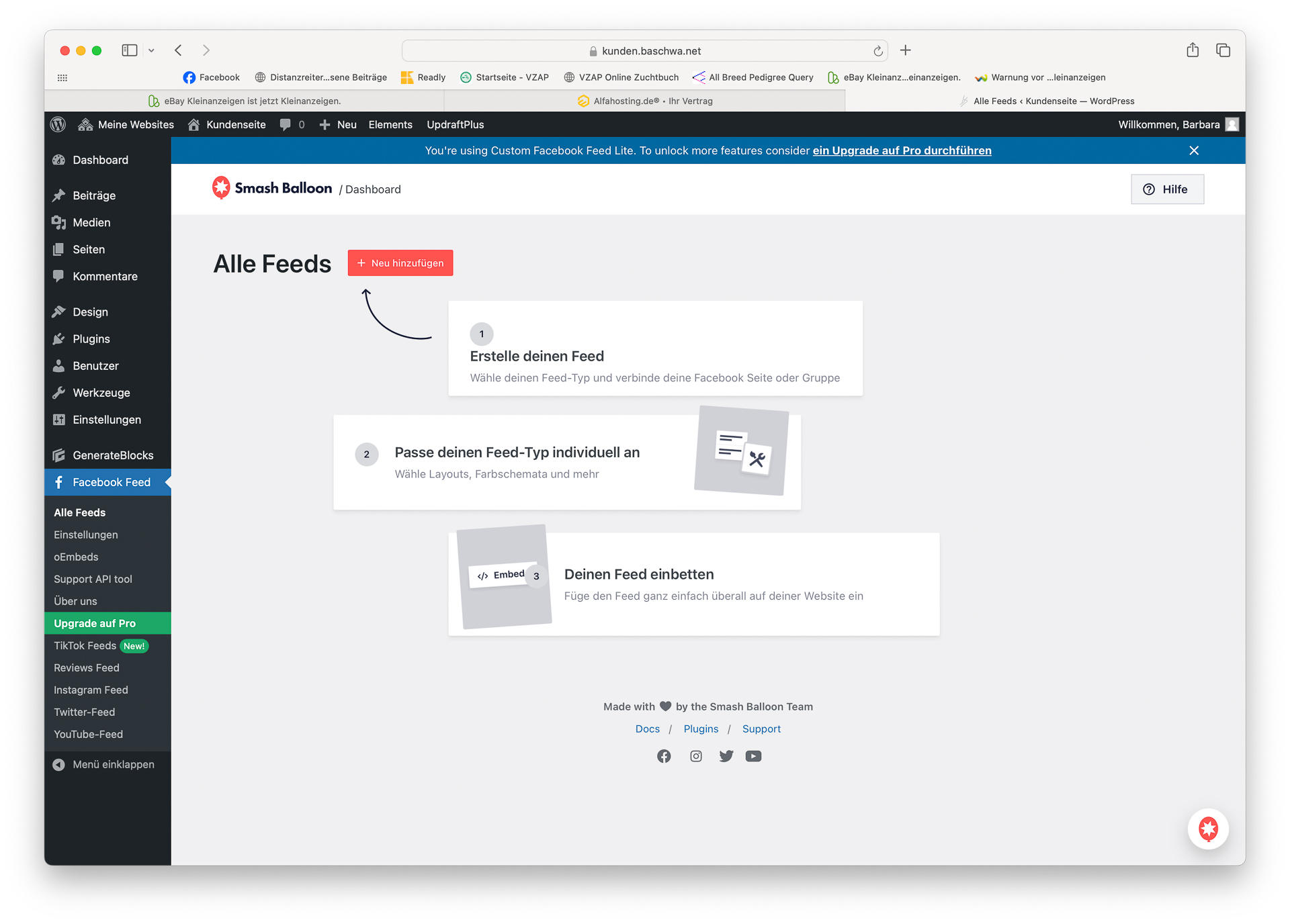Click the WordPress logo in admin bar
This screenshot has height=924, width=1290.
(x=58, y=124)
